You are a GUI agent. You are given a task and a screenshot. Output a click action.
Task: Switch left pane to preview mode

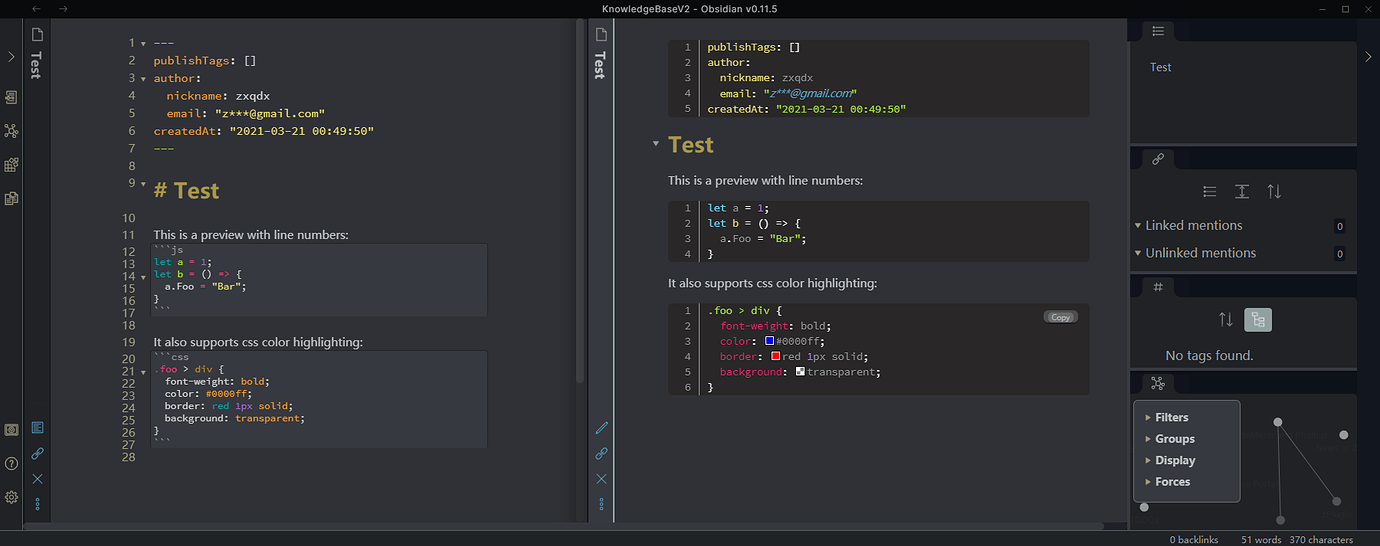37,428
